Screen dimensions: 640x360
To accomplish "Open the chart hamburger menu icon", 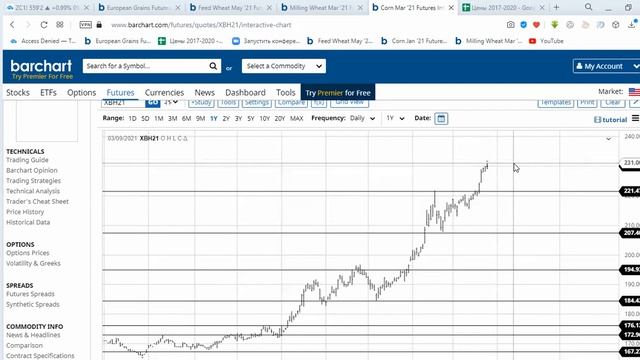I will [x=636, y=118].
